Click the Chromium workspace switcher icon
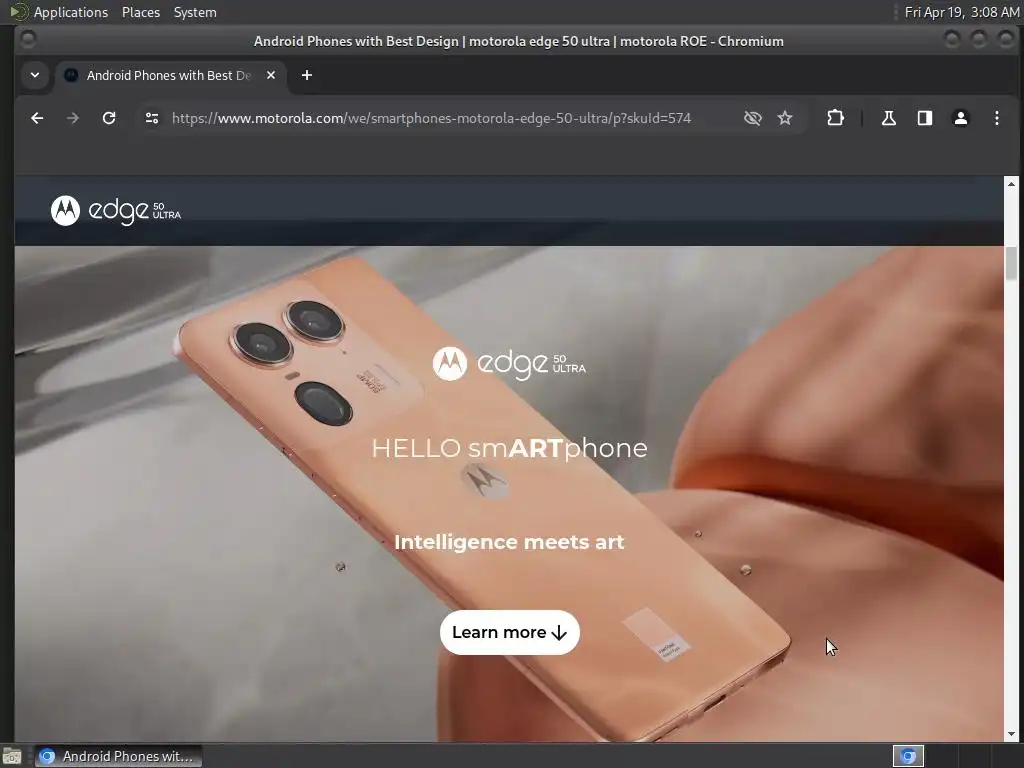This screenshot has height=768, width=1024. click(908, 756)
